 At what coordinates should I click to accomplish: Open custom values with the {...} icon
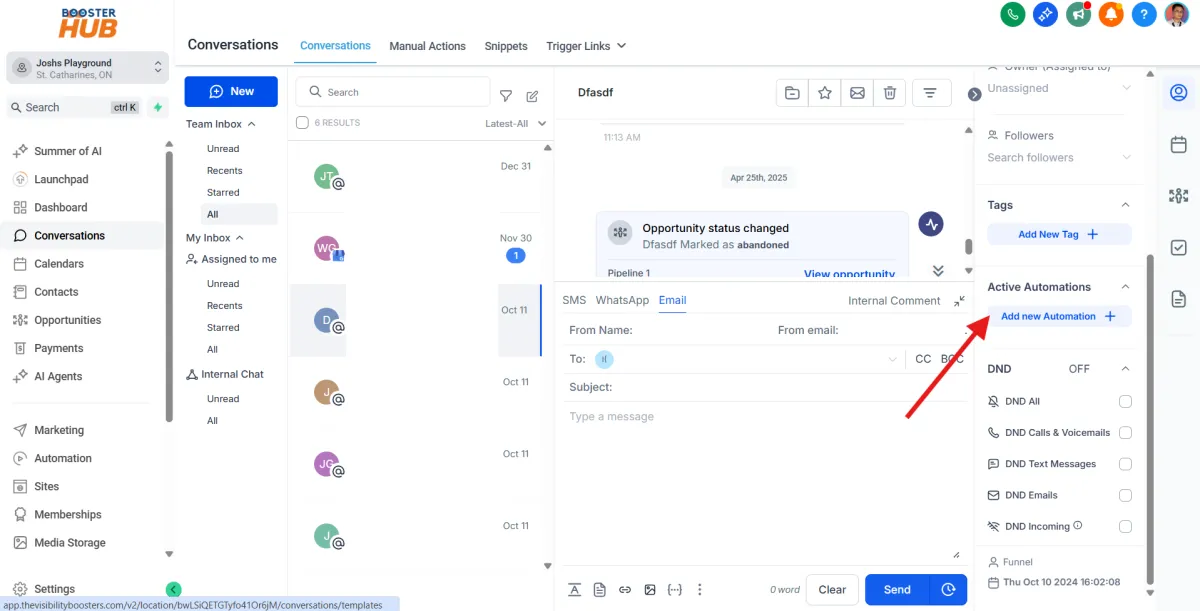[674, 589]
